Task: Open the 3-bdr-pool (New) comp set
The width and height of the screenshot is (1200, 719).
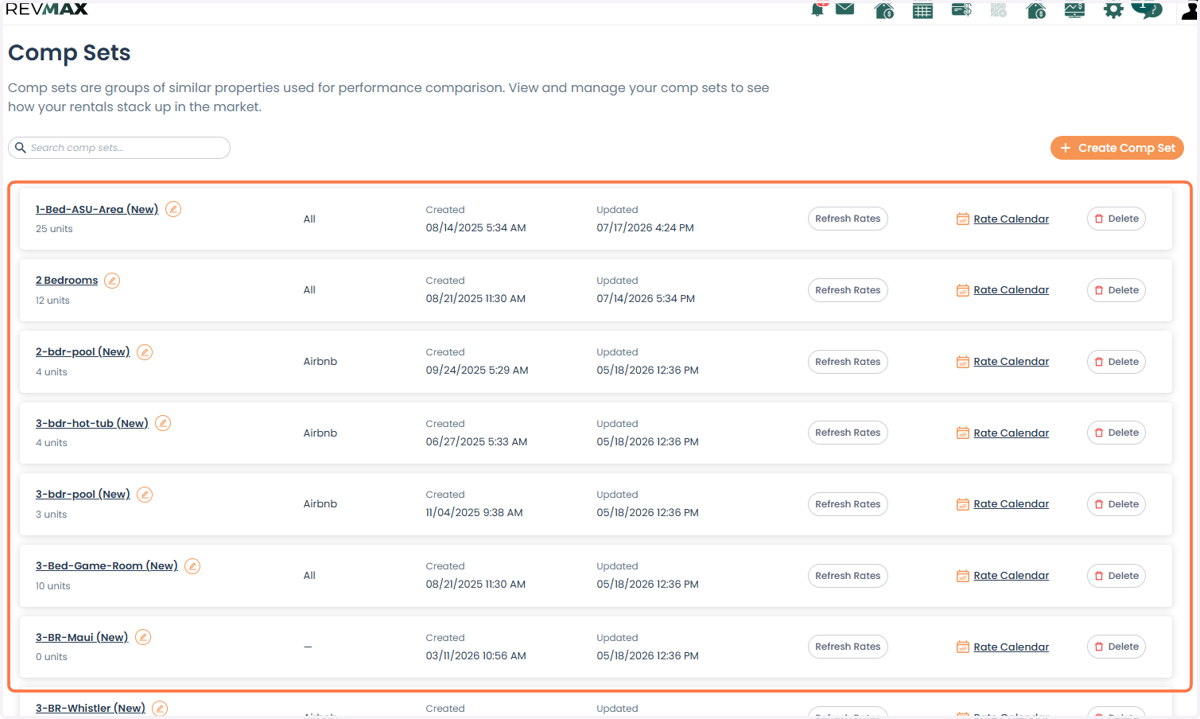Action: point(83,494)
